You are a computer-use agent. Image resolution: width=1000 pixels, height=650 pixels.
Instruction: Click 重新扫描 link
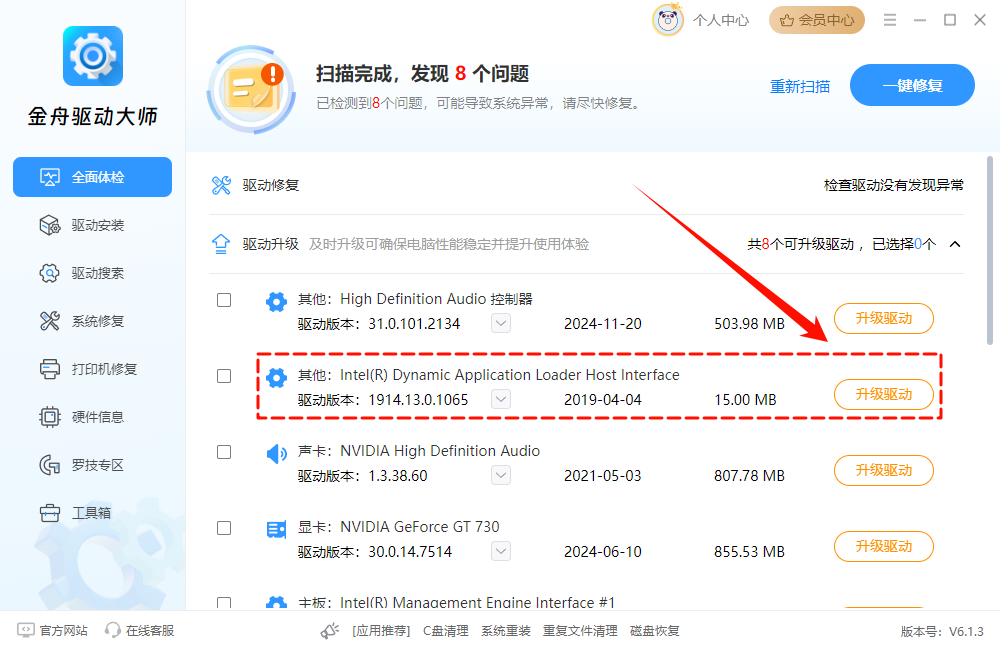click(x=800, y=86)
